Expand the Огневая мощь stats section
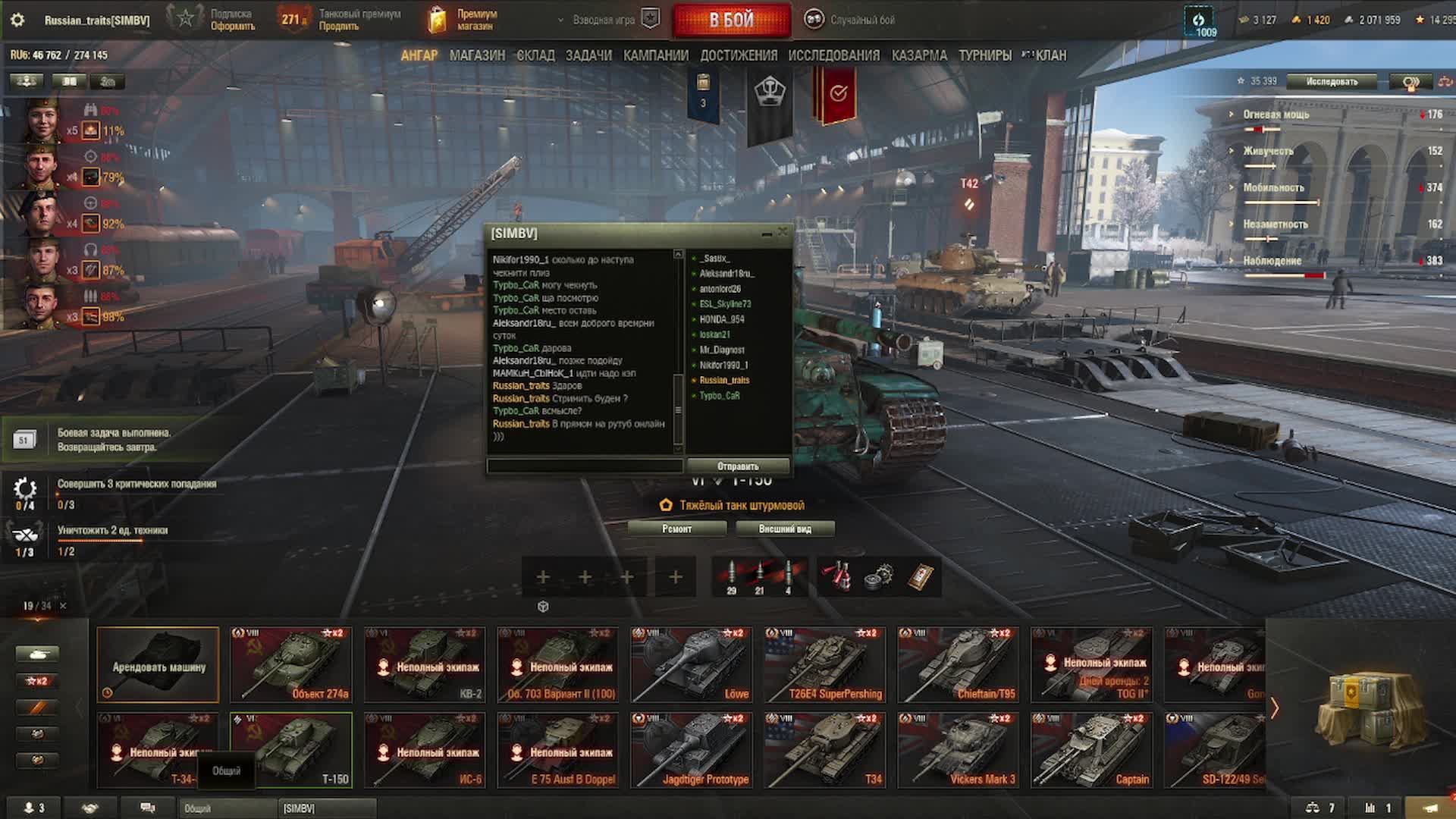Image resolution: width=1456 pixels, height=819 pixels. (1276, 115)
